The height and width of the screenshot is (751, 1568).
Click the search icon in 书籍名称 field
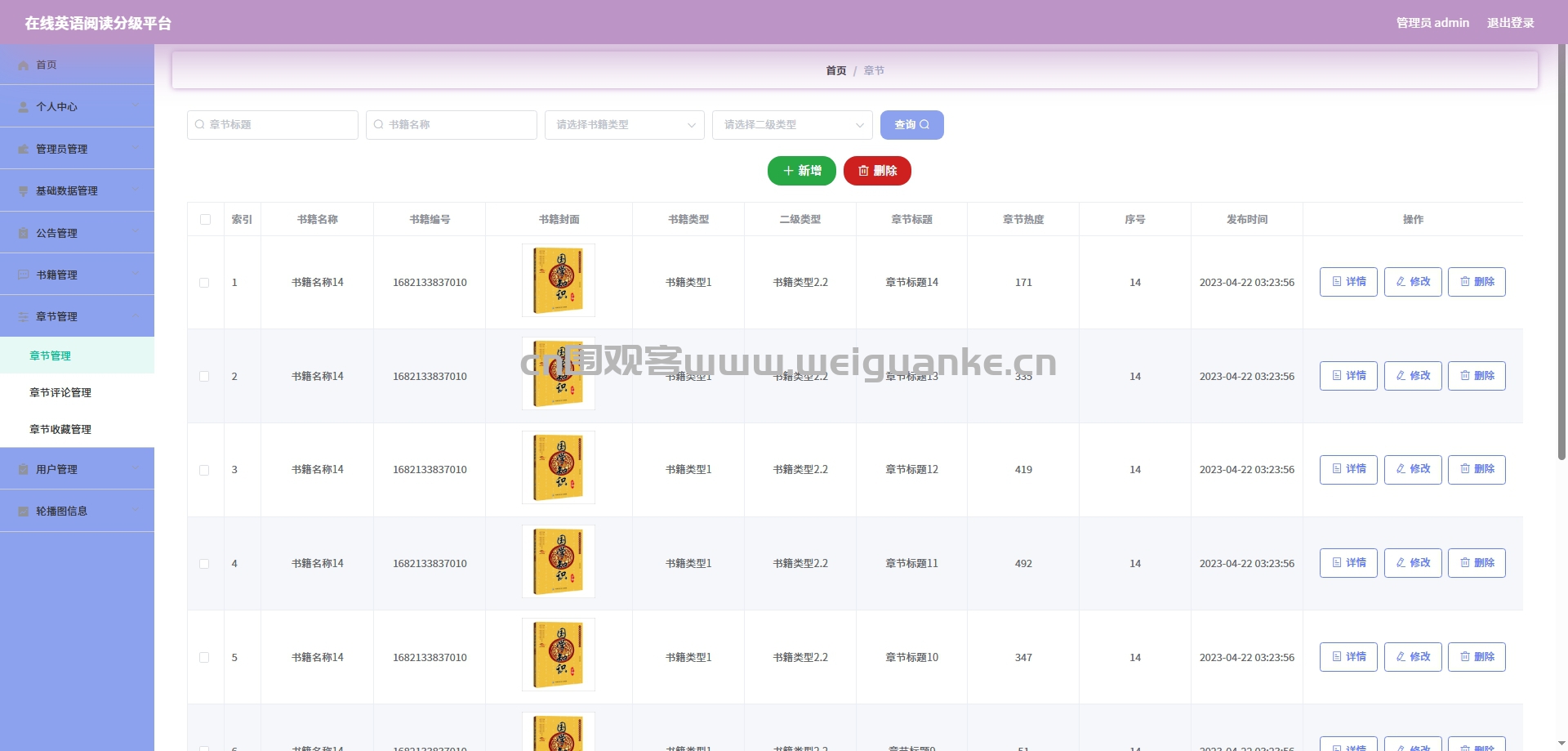pos(379,125)
